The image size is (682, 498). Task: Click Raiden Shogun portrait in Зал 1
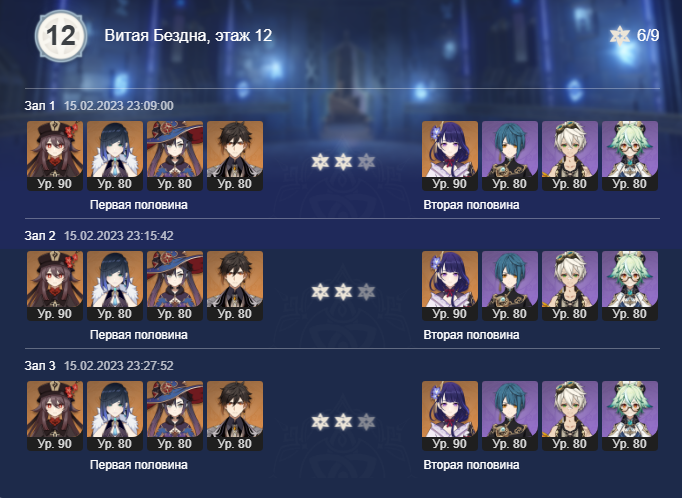point(450,156)
